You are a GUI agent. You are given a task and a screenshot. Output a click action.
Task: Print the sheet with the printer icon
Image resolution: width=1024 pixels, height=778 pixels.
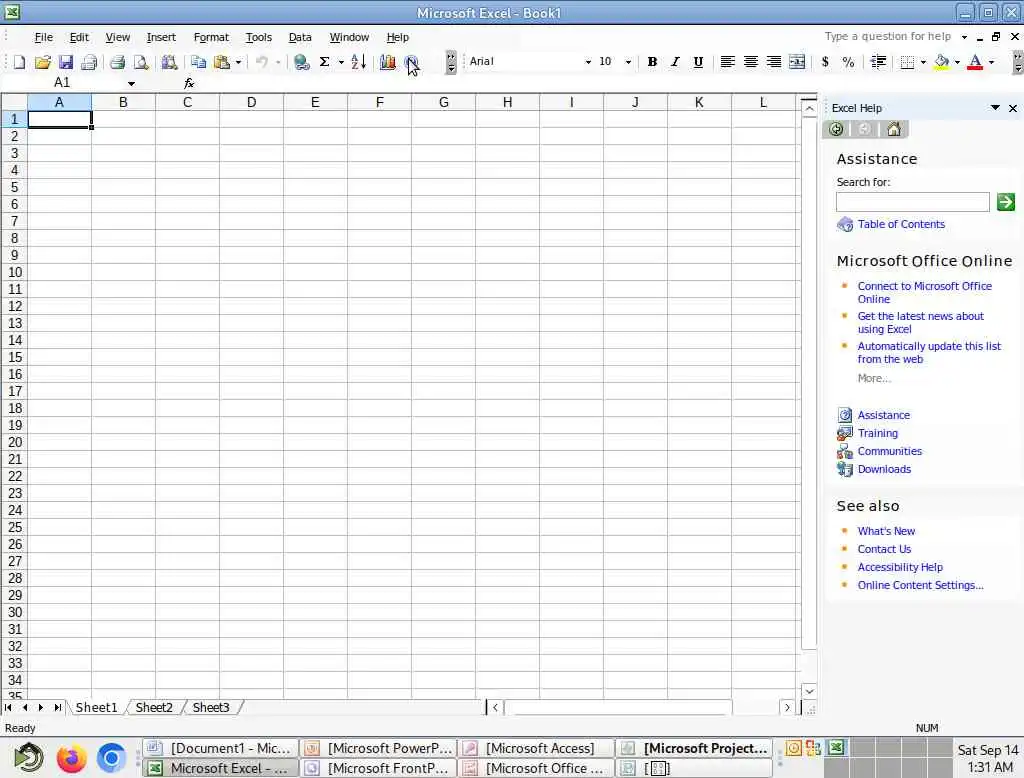[118, 62]
